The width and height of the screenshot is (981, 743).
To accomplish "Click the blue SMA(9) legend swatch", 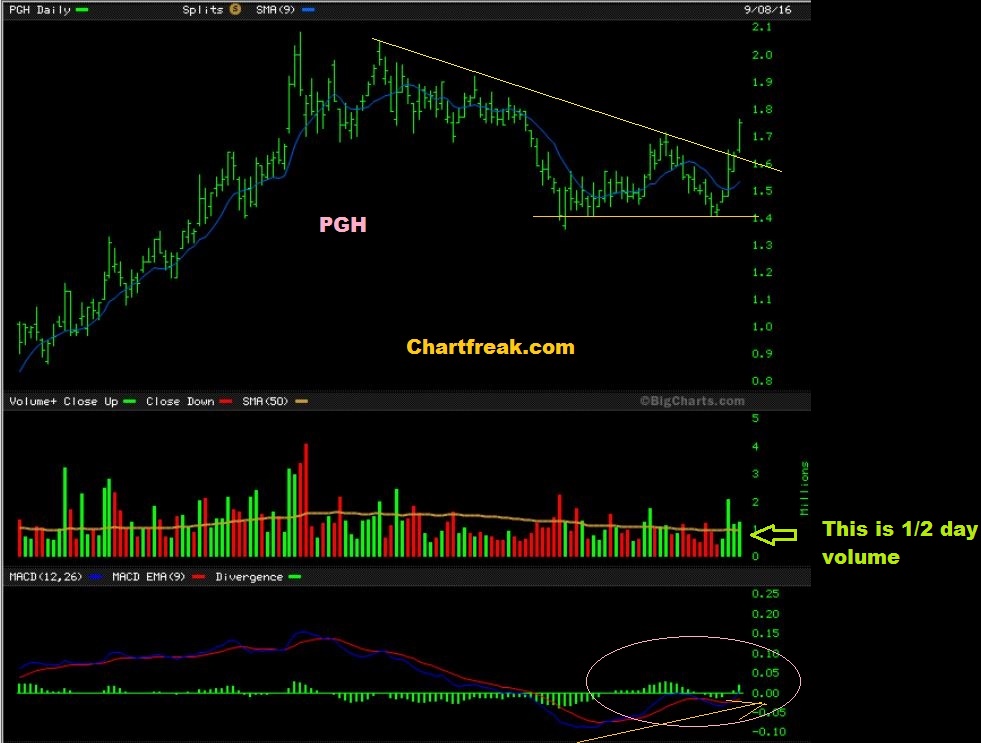I will point(308,9).
